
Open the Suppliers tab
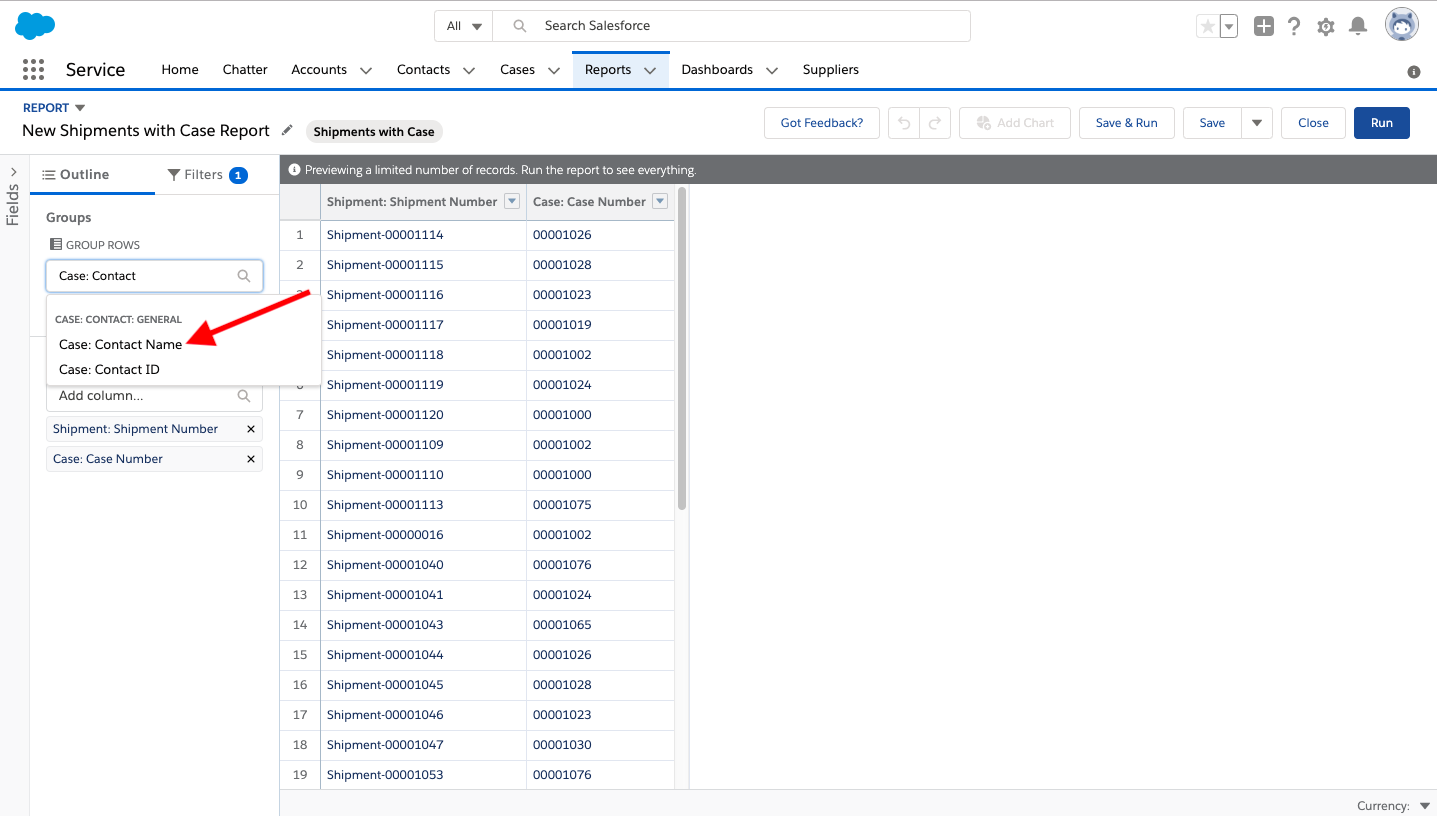pos(831,70)
